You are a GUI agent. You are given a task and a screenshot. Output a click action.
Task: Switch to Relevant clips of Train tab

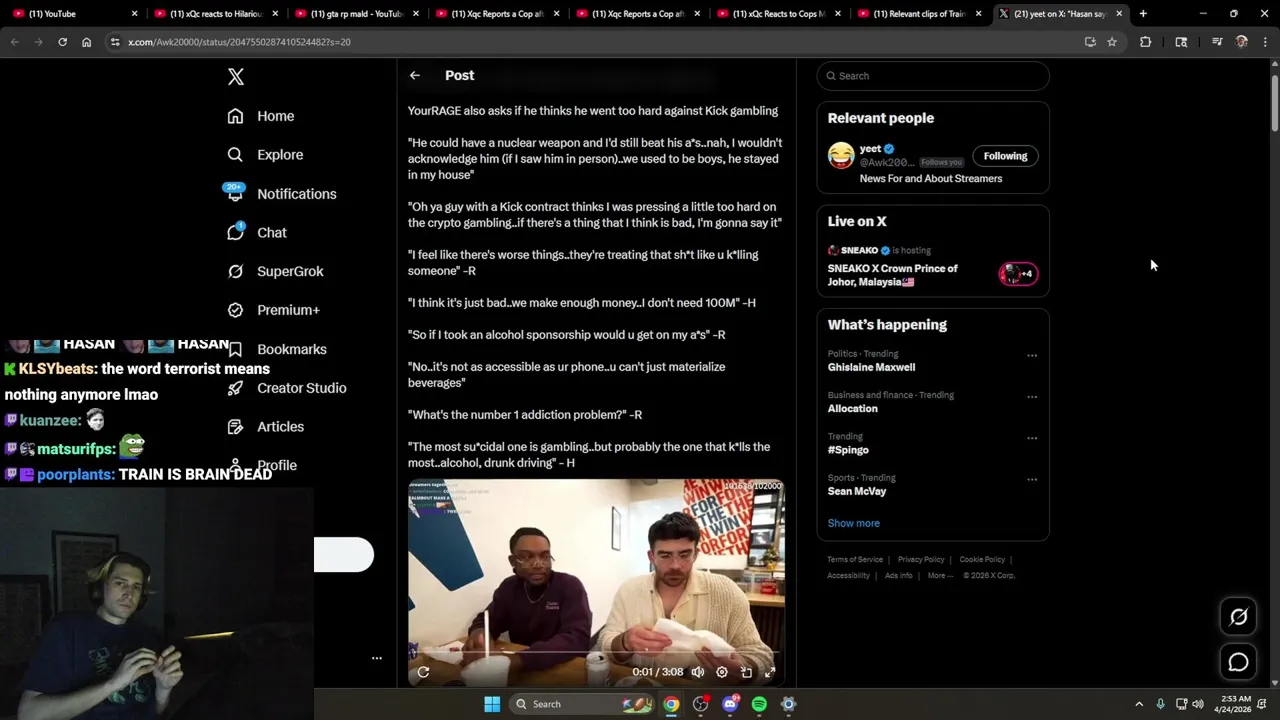(x=918, y=14)
